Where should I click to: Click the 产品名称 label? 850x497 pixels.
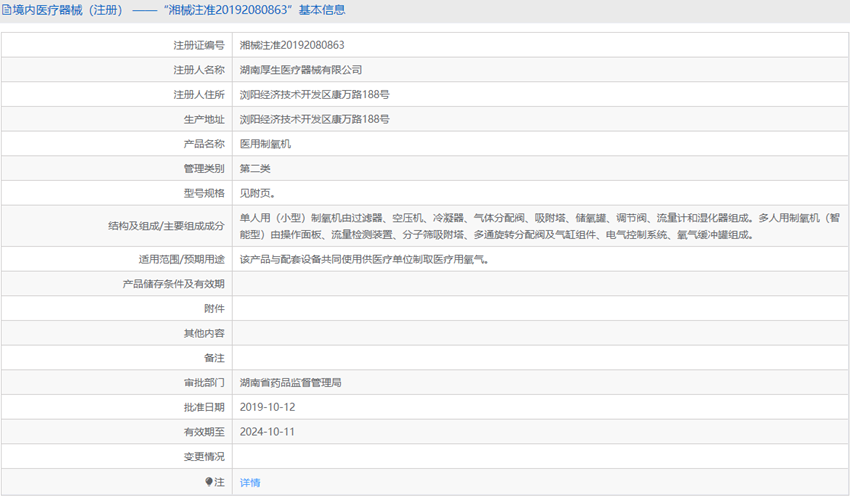204,144
